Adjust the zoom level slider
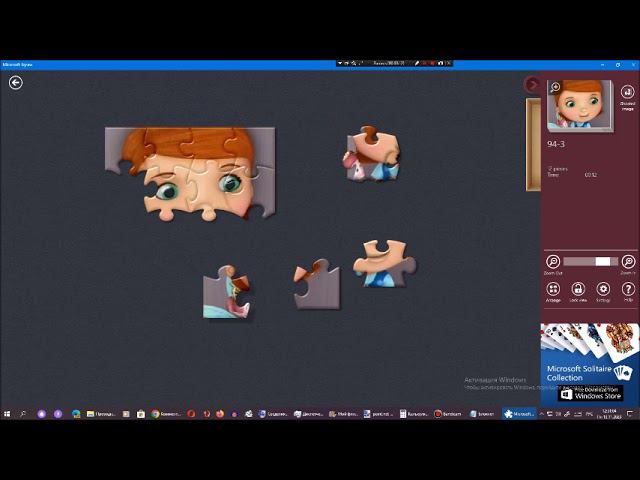This screenshot has height=480, width=640. (x=590, y=261)
